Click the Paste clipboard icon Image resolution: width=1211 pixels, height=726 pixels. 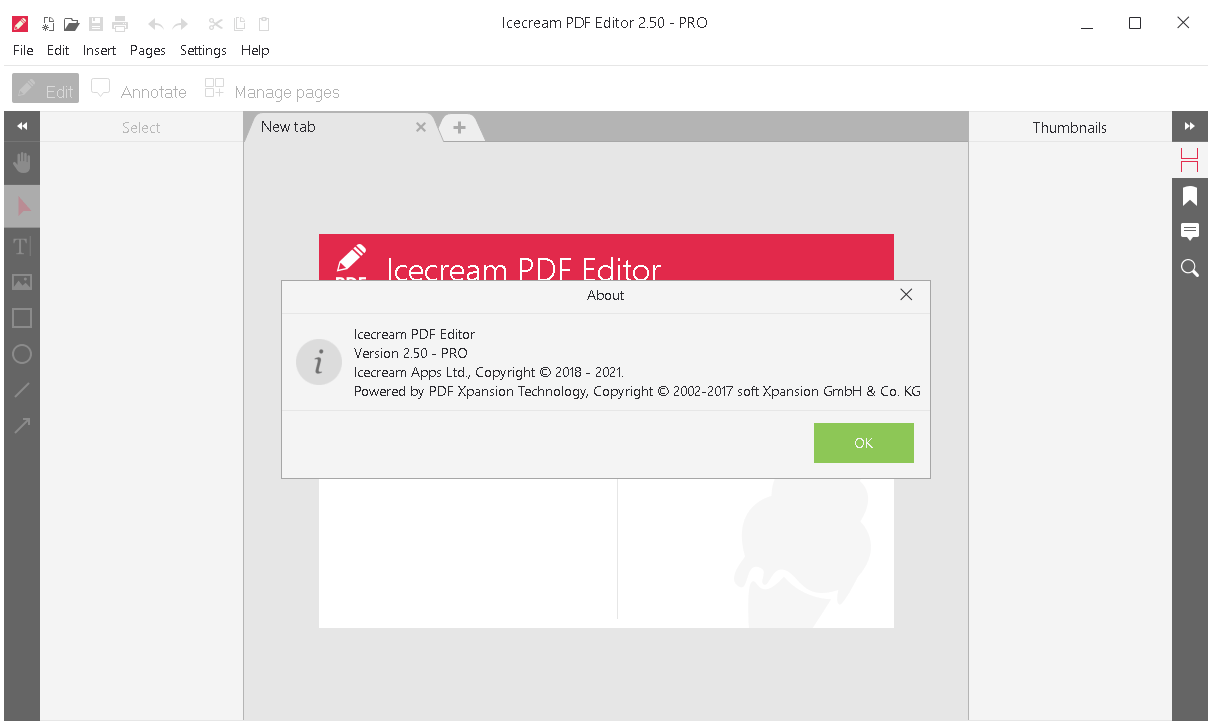pyautogui.click(x=264, y=24)
